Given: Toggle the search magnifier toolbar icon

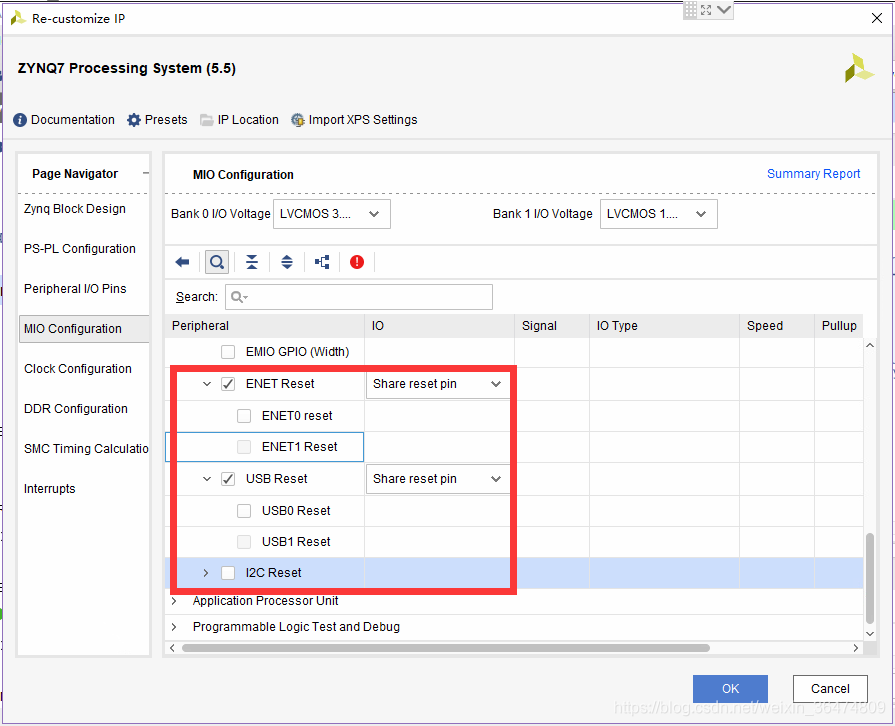Looking at the screenshot, I should (217, 262).
